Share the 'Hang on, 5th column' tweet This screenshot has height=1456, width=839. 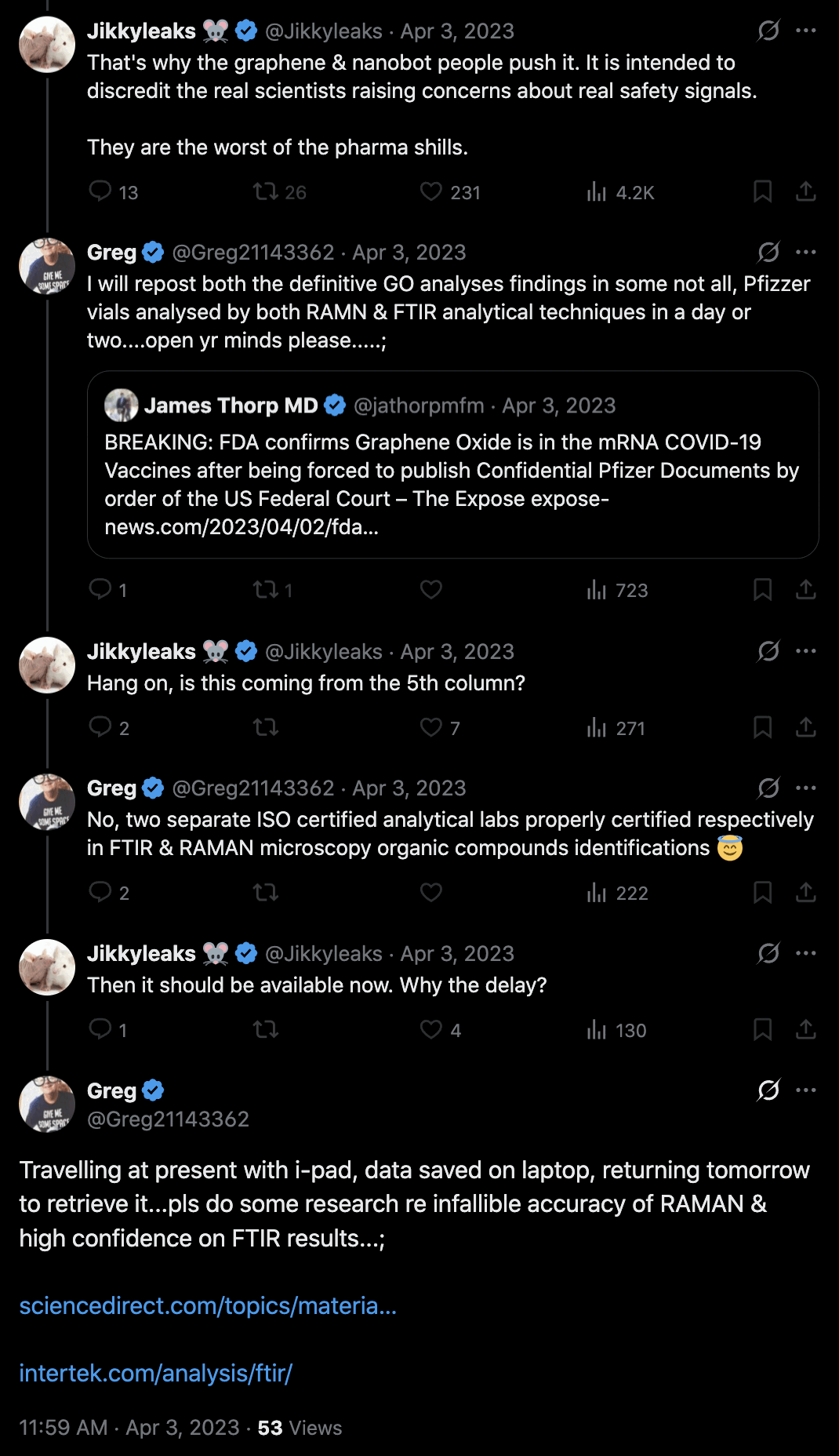click(x=805, y=727)
